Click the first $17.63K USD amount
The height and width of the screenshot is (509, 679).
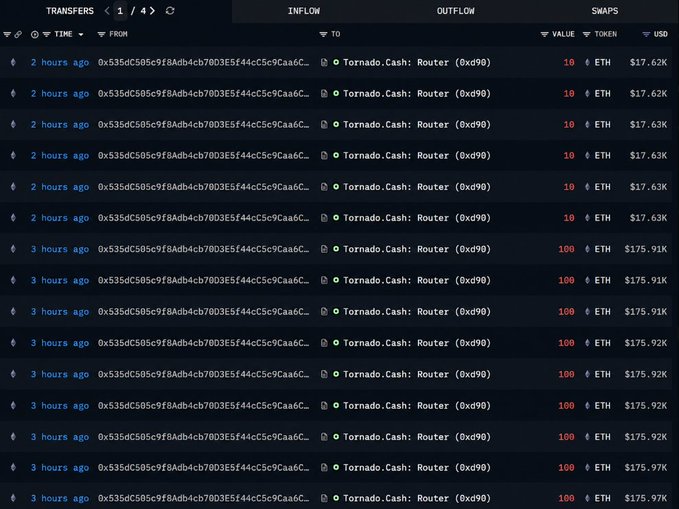point(648,125)
